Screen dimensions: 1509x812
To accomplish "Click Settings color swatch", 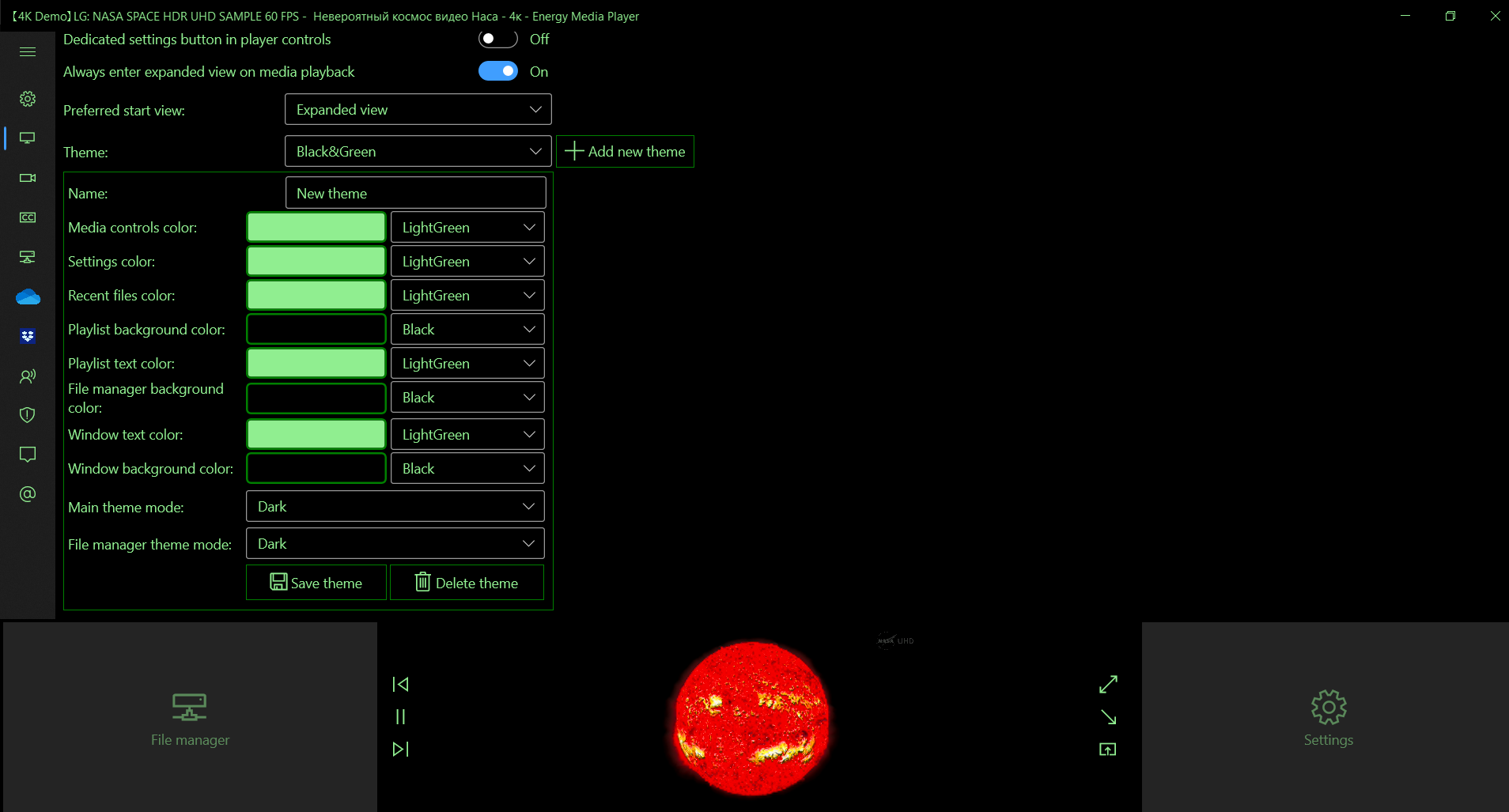I will (x=316, y=261).
